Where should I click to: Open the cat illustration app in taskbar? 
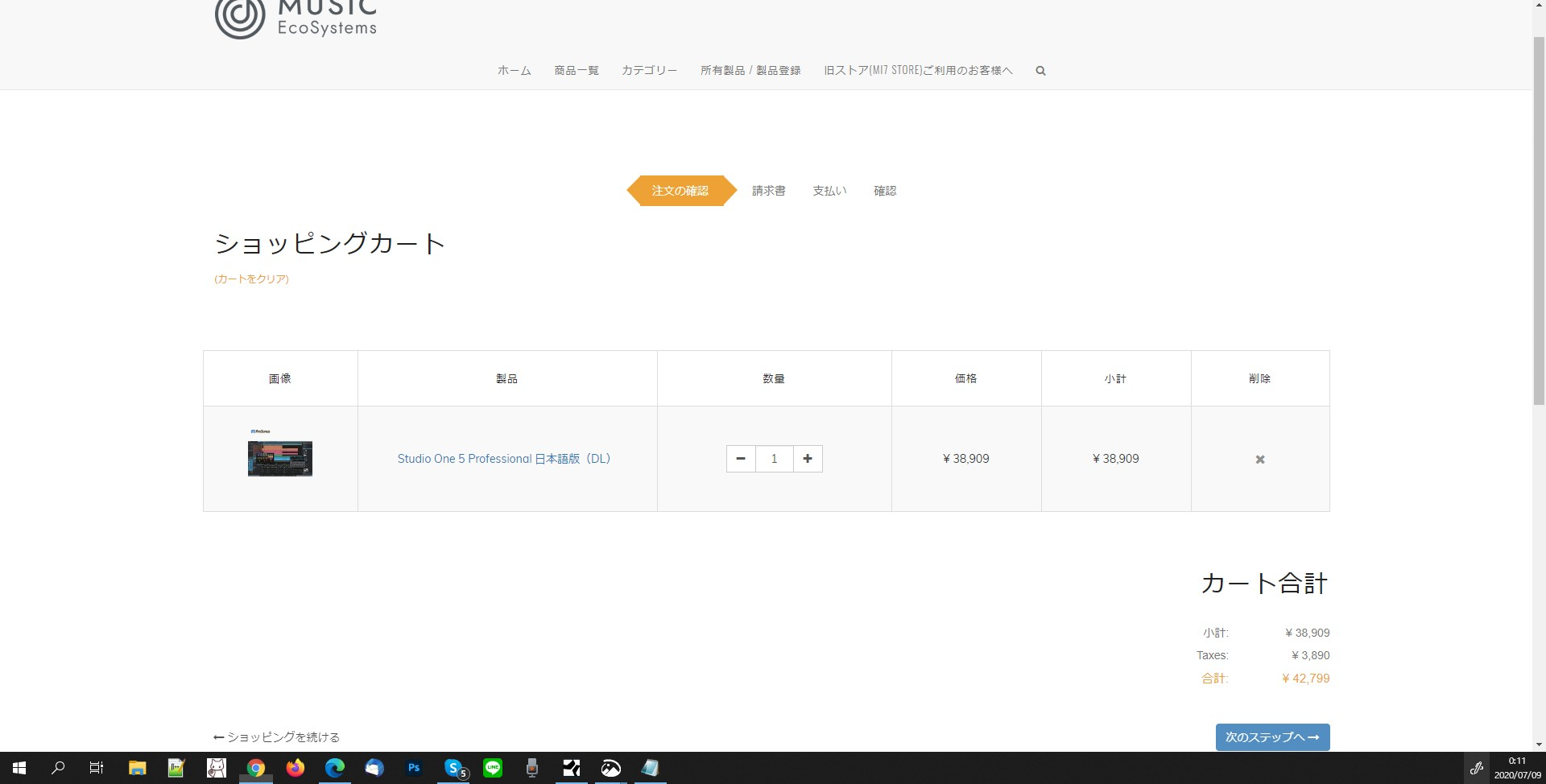point(216,768)
